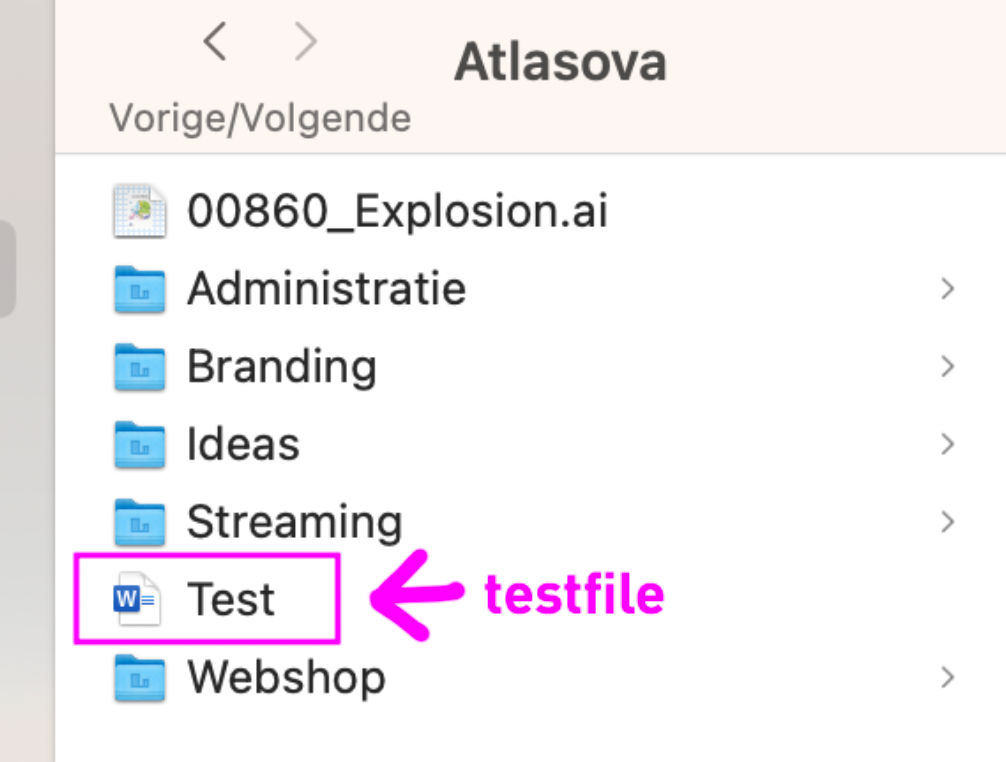Click the Streaming folder icon
1006x762 pixels.
139,521
